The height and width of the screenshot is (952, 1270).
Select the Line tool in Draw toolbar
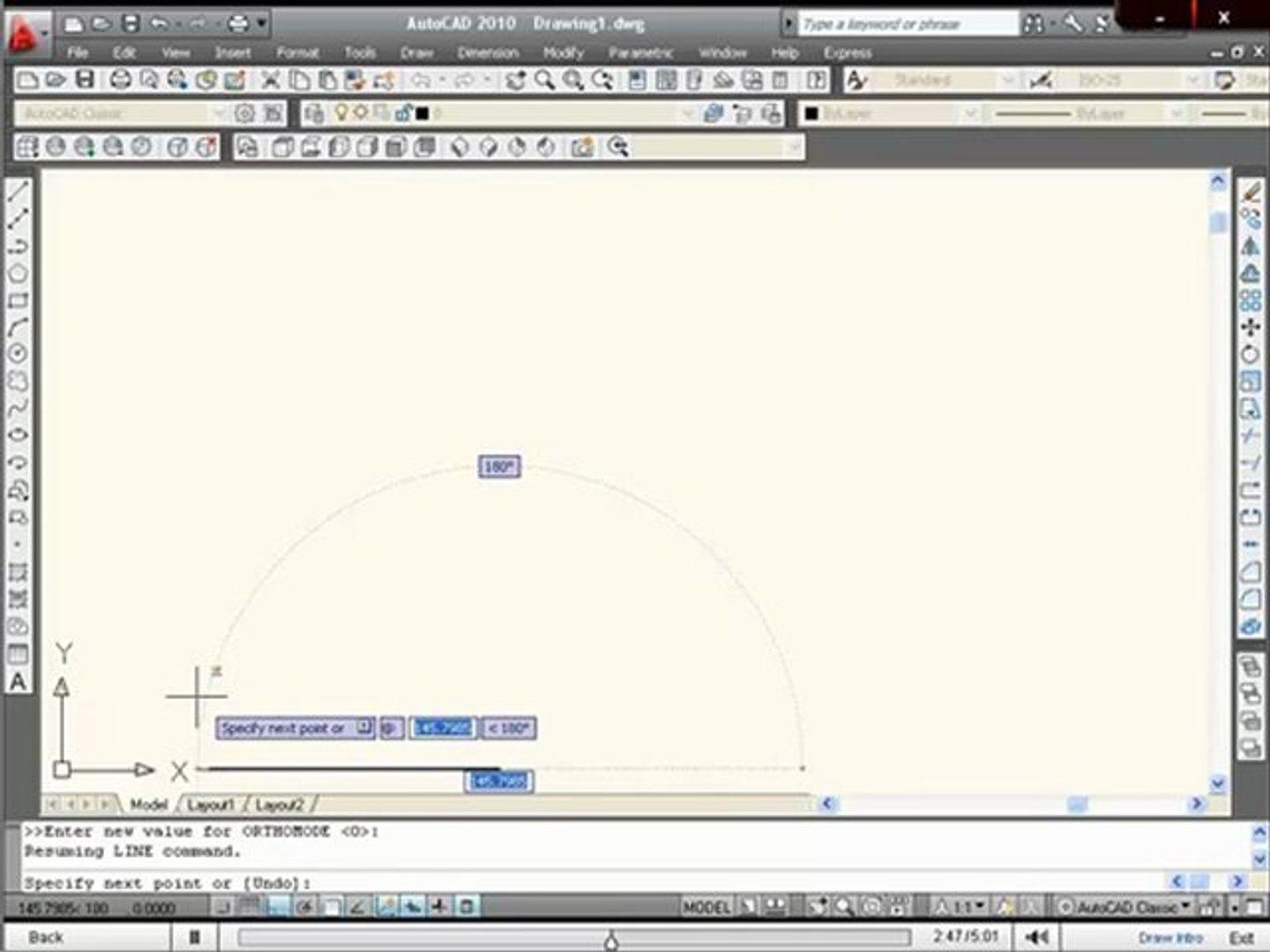point(18,191)
